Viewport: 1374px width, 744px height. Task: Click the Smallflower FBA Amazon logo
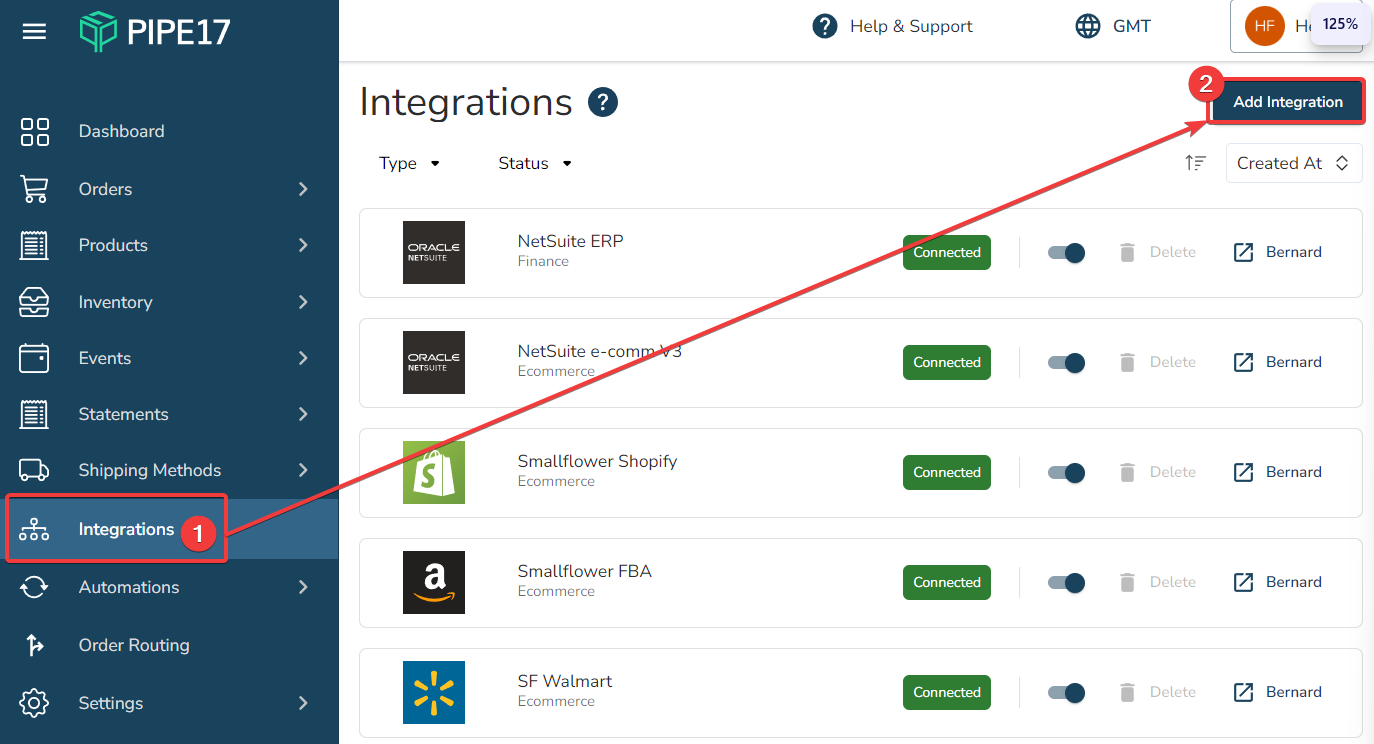click(x=434, y=582)
